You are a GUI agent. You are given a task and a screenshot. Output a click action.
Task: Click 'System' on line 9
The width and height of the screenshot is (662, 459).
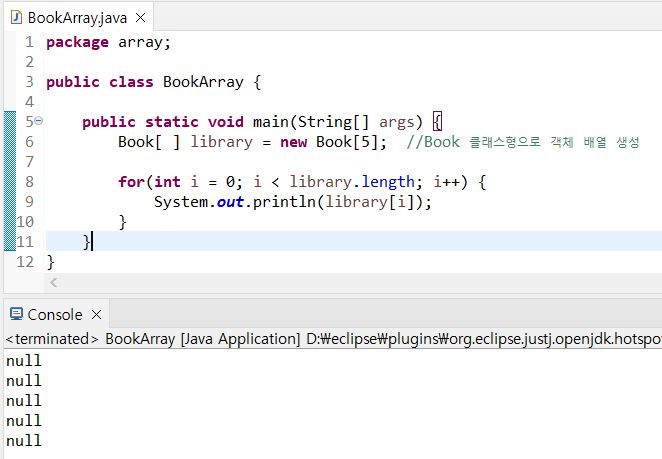click(x=181, y=202)
